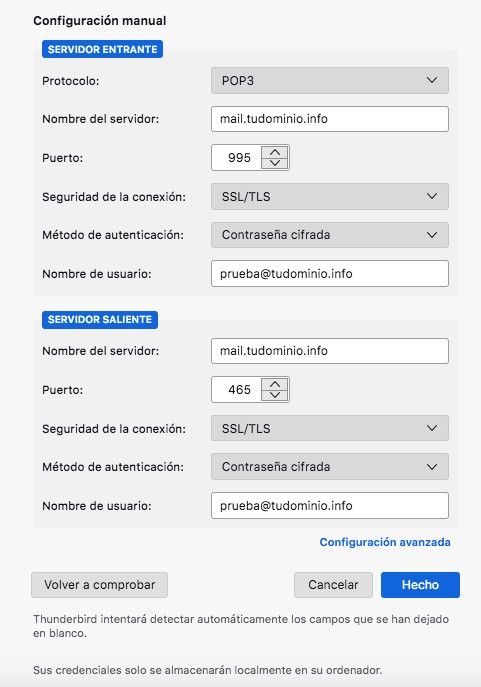Decrease the outgoing server port with down arrow
The image size is (481, 687).
point(275,395)
